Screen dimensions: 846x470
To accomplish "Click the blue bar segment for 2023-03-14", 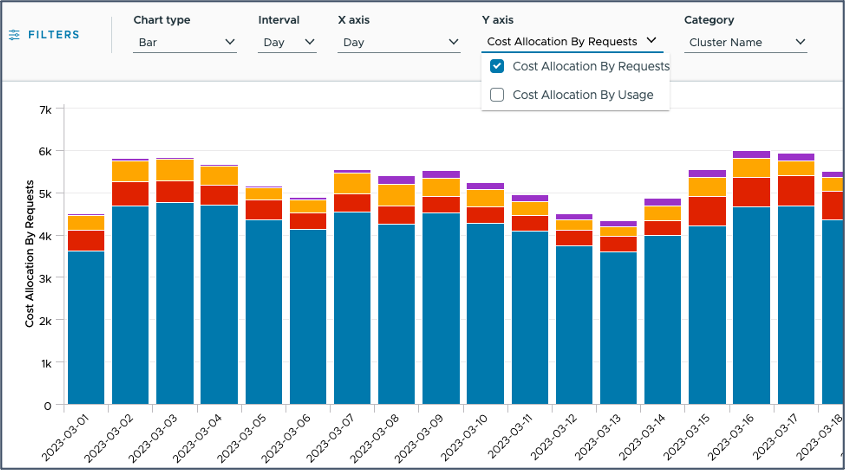I will [663, 320].
